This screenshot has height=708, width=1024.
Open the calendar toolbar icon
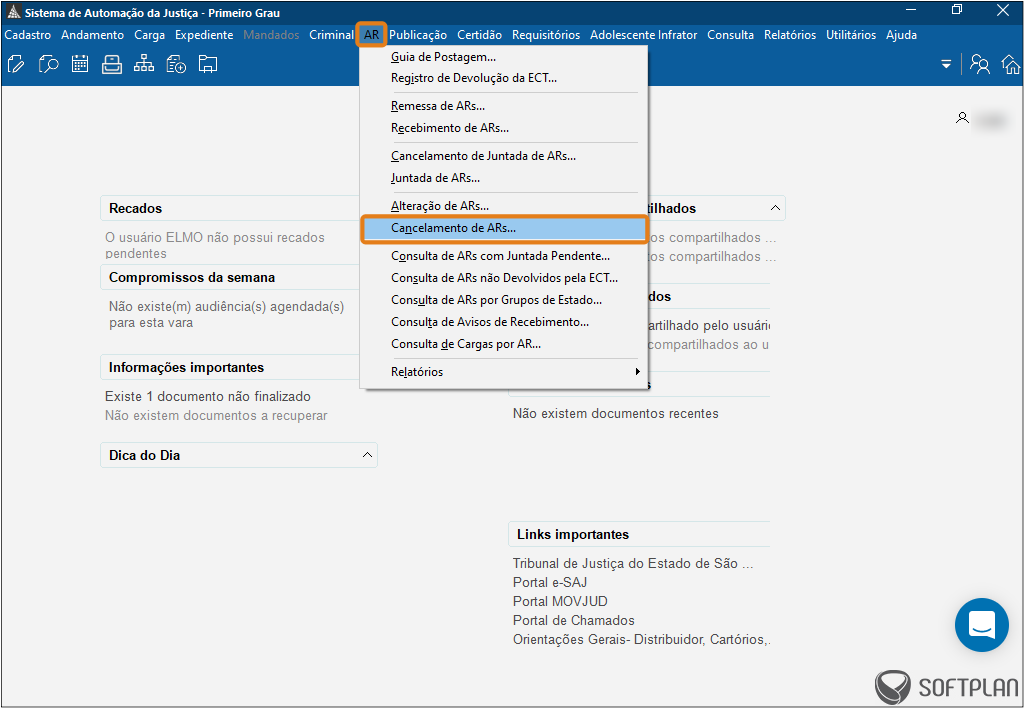coord(80,64)
